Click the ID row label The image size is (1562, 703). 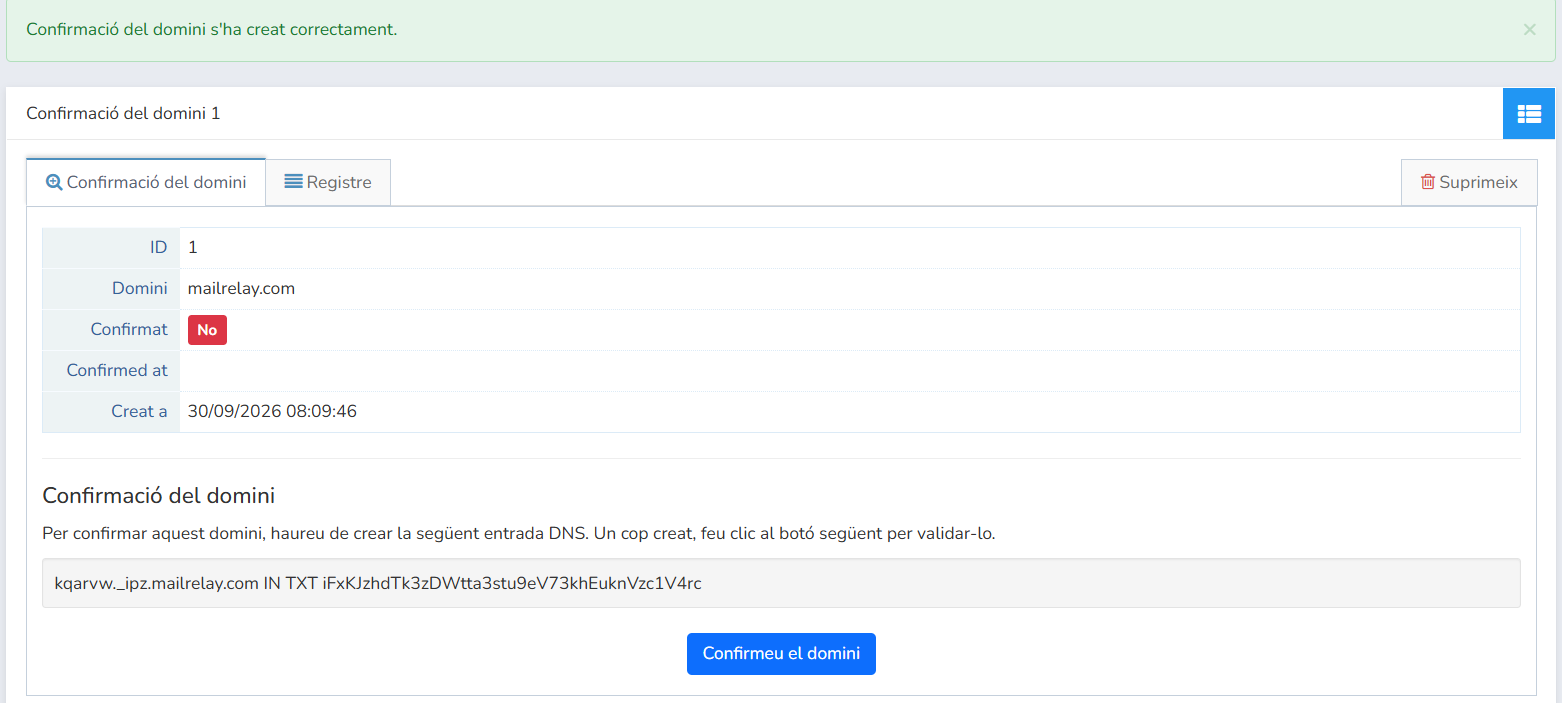(x=157, y=248)
